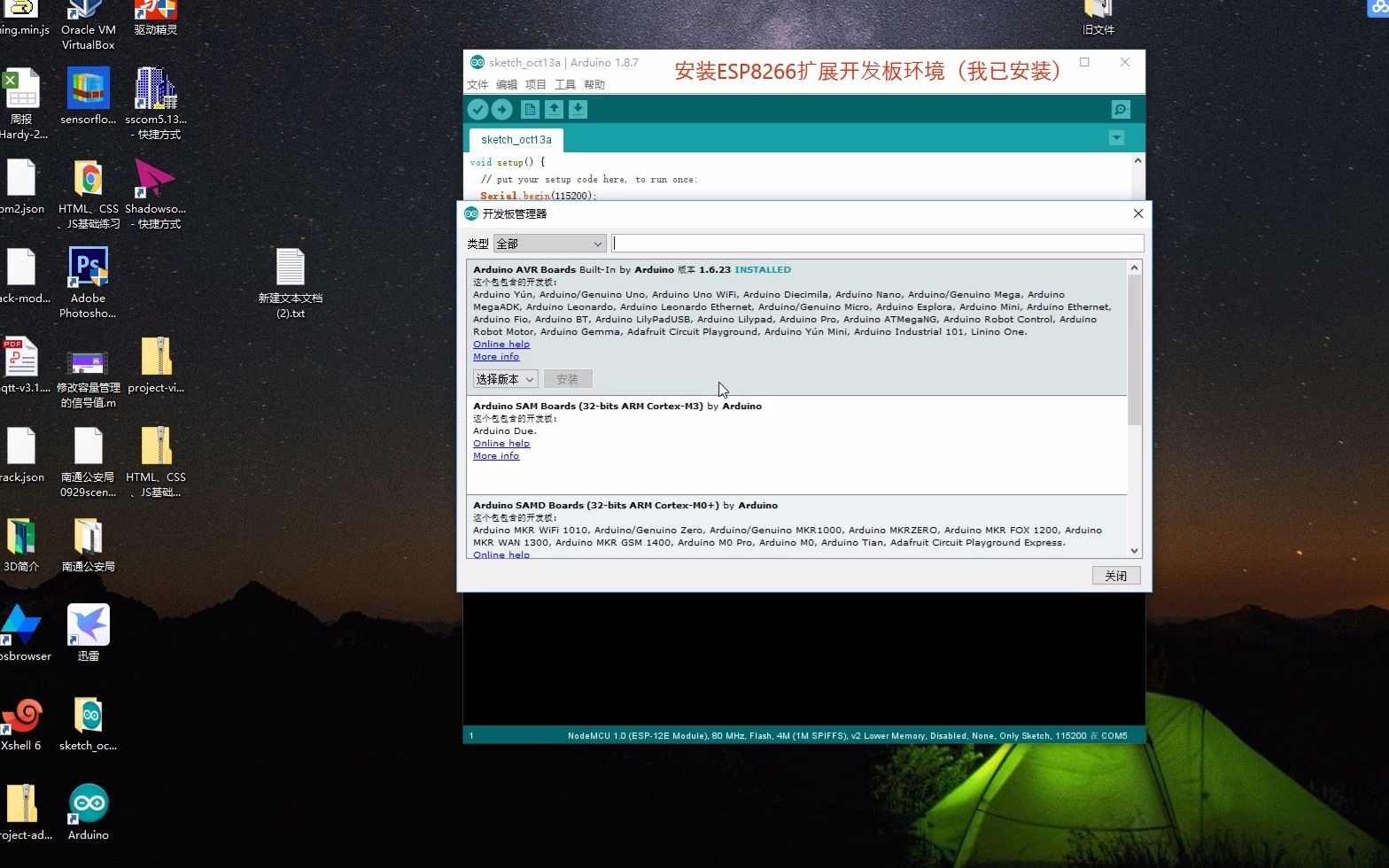Open the Serial Monitor magnifier icon

[1121, 109]
